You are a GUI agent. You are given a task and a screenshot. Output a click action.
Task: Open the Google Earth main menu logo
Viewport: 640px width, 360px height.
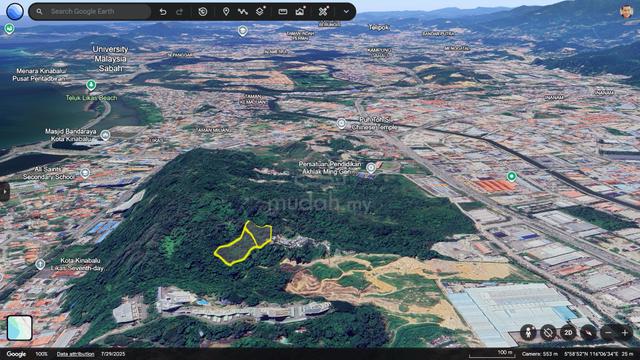[15, 11]
